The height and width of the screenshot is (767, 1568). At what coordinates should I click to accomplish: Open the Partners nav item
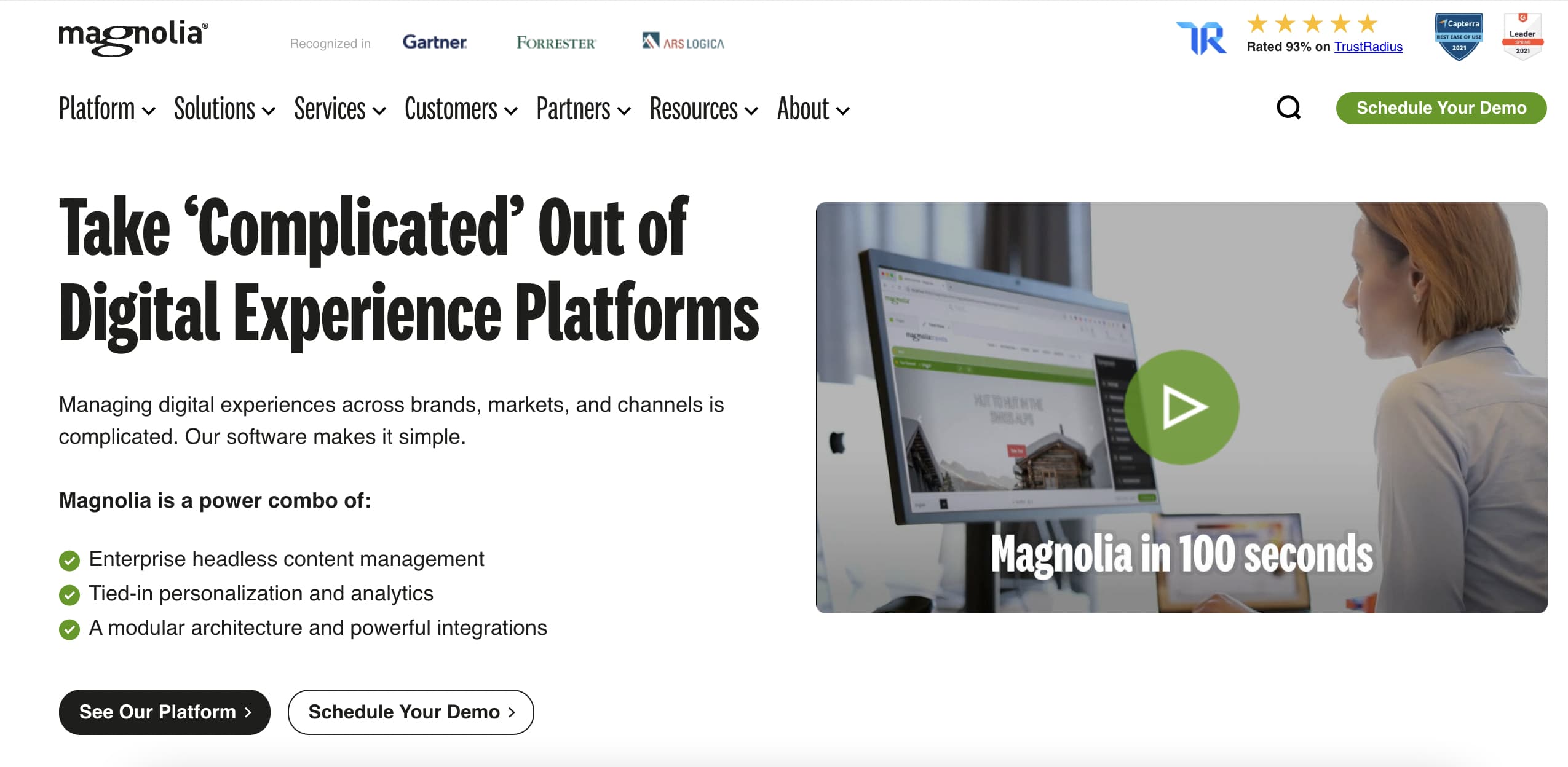(573, 109)
